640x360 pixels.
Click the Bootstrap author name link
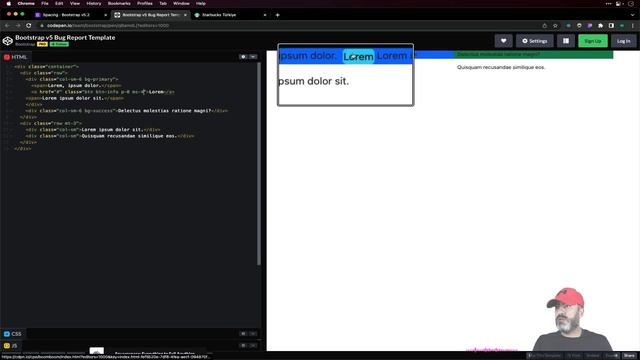(x=25, y=44)
